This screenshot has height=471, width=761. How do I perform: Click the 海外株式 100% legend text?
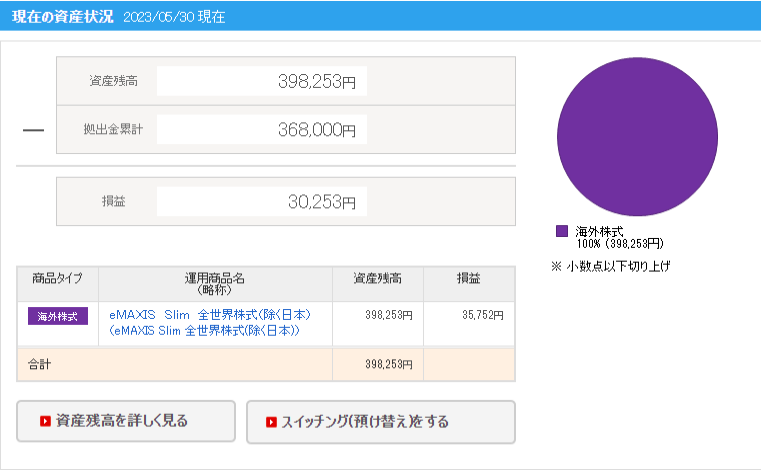620,237
